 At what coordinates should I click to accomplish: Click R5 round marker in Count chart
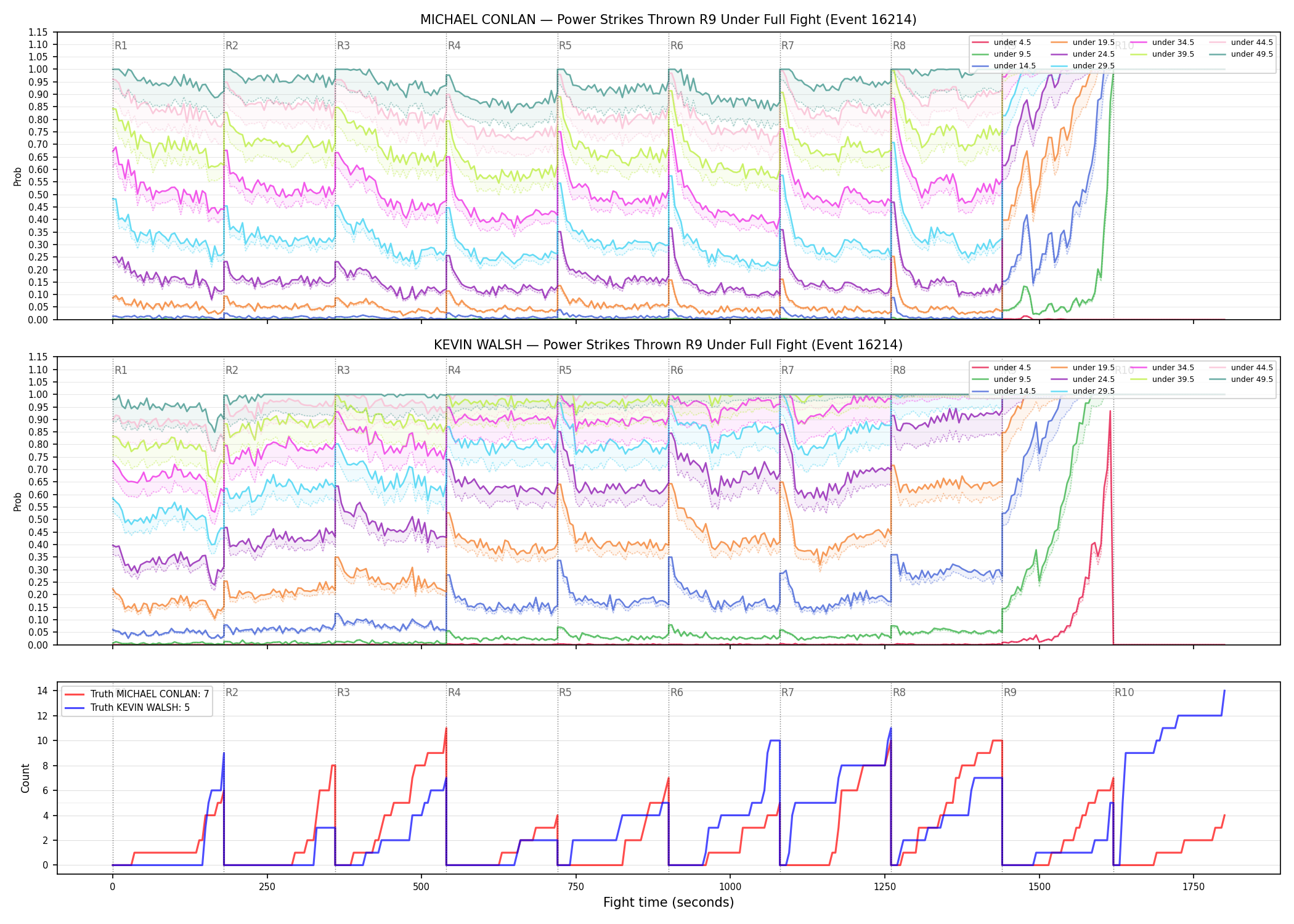point(565,692)
